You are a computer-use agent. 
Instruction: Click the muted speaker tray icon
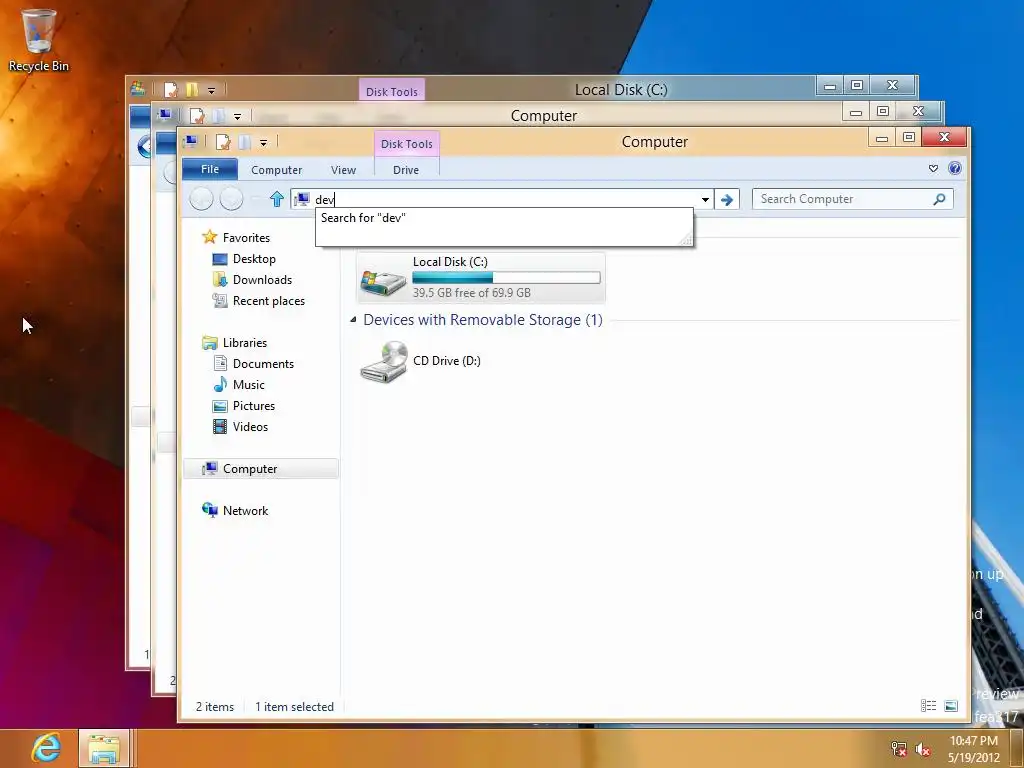click(923, 749)
